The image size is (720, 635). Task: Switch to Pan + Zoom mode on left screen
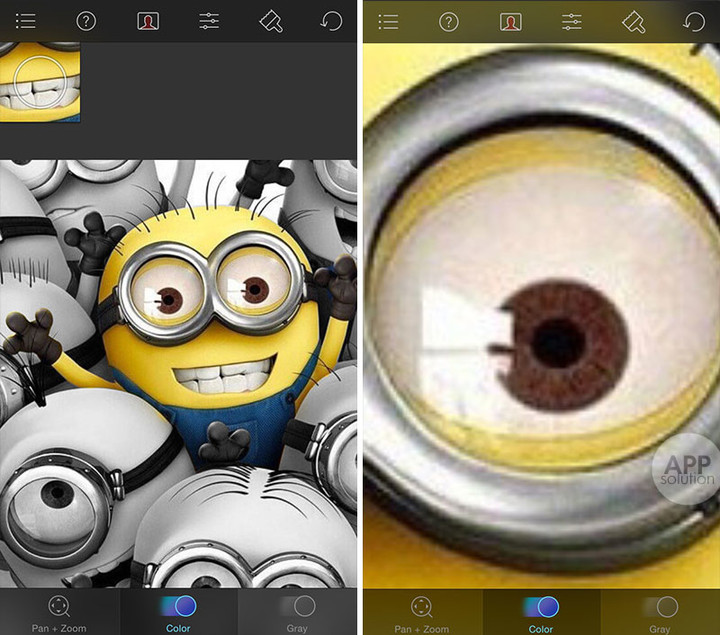click(59, 612)
